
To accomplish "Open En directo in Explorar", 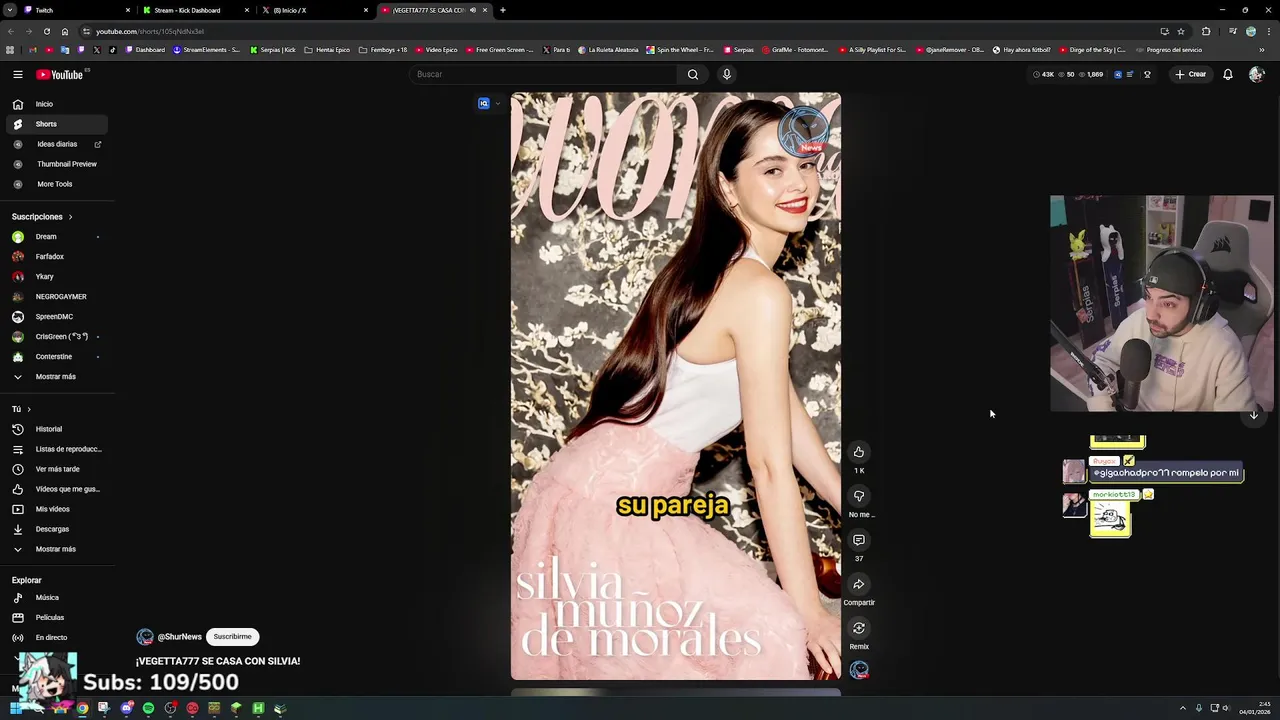I will [58, 638].
